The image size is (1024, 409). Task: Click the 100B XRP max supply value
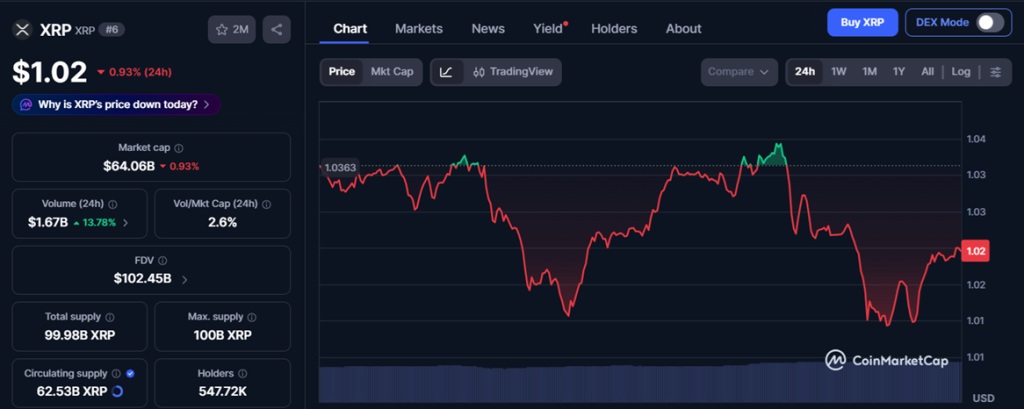tap(222, 335)
